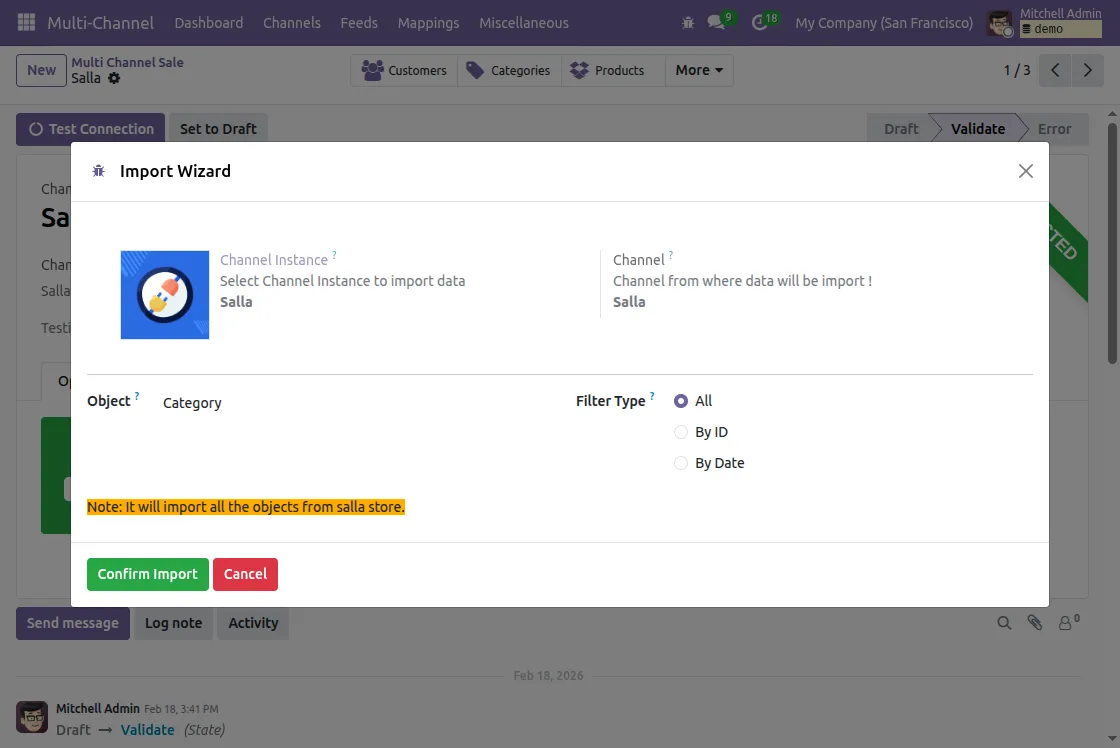This screenshot has height=748, width=1120.
Task: Open the Dashboard menu
Action: pos(209,23)
